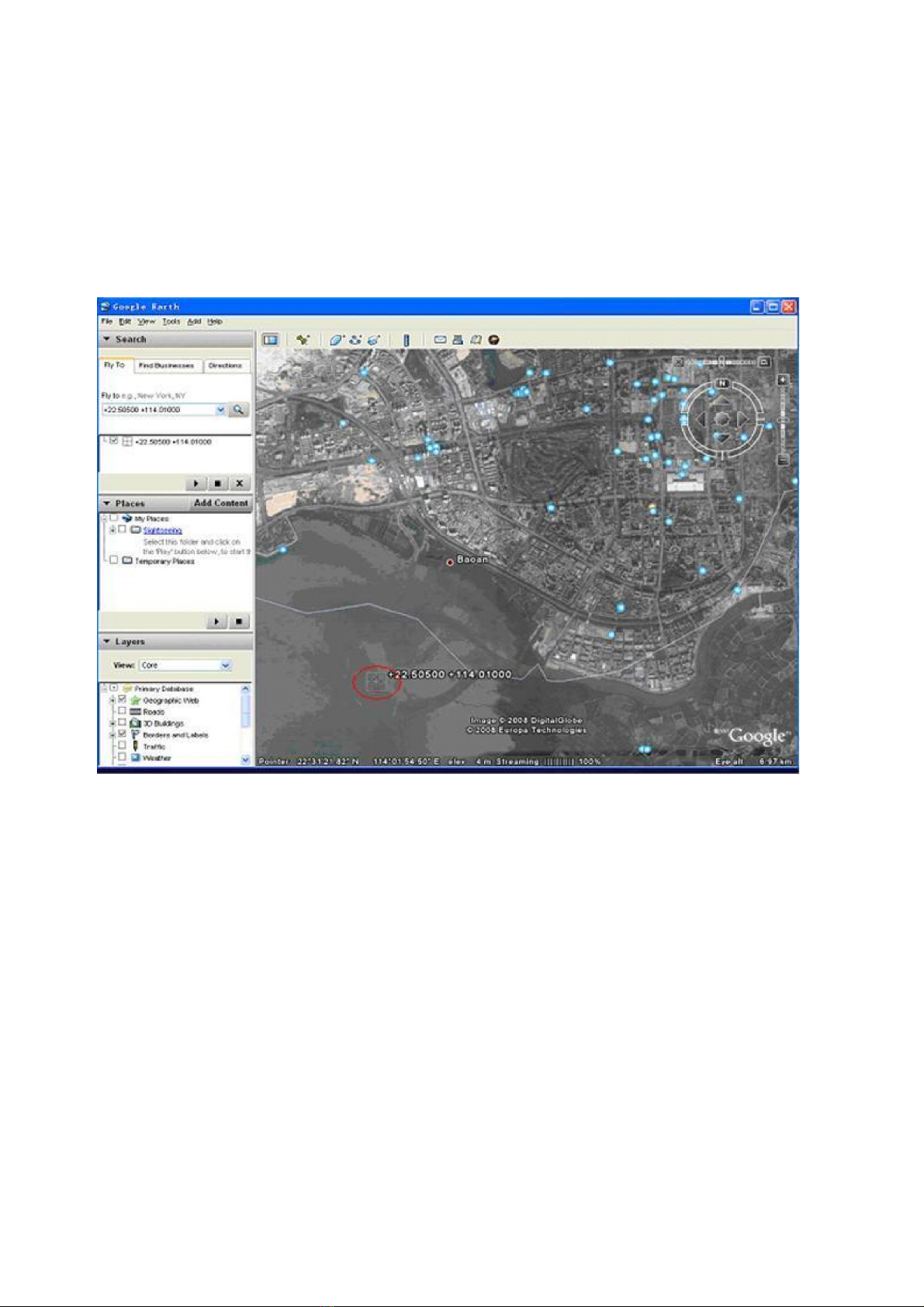Screen dimensions: 924x1307
Task: Click the Show in Google Maps icon
Action: [x=476, y=340]
